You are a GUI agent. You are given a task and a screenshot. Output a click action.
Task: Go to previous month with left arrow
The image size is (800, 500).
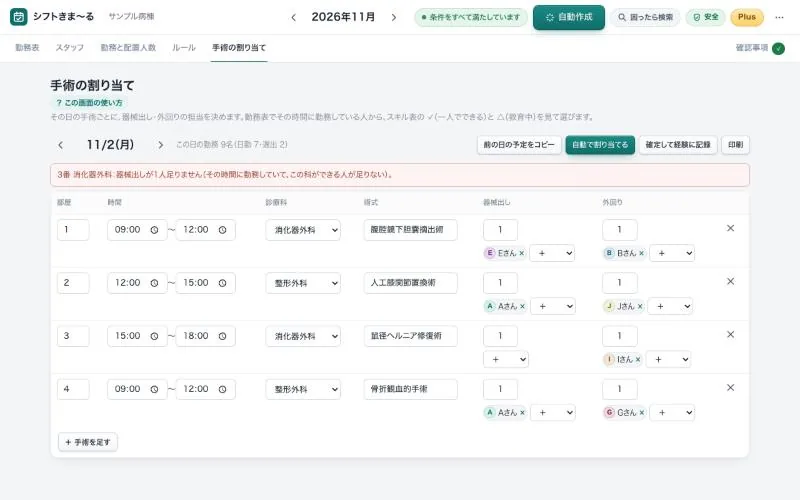(293, 17)
